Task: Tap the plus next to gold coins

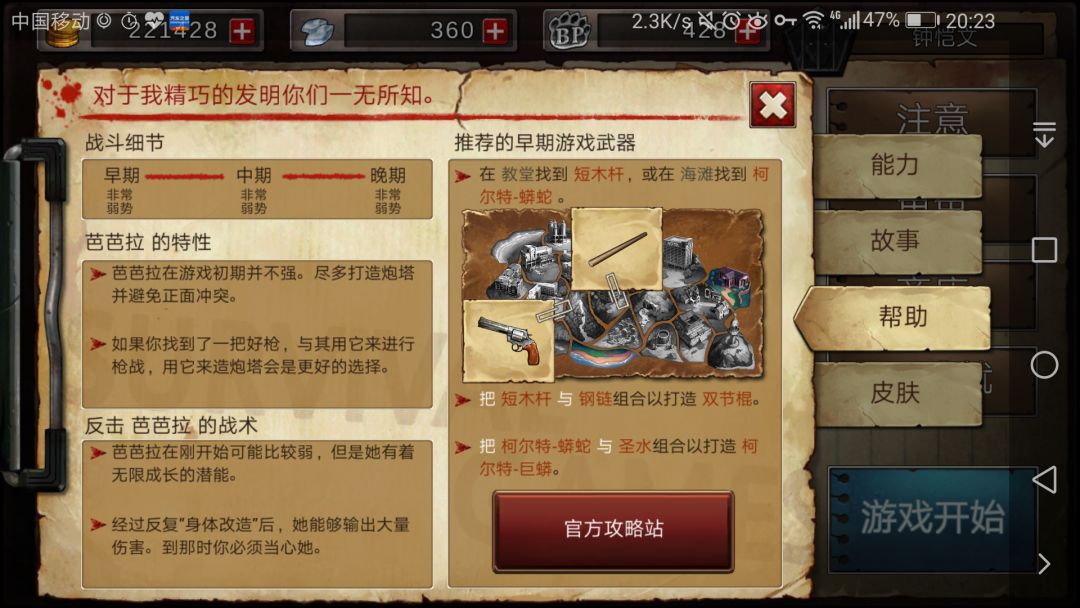Action: [x=242, y=31]
